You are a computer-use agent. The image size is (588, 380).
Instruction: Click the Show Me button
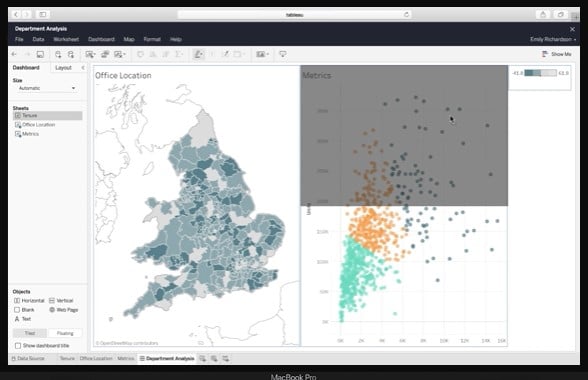coord(556,54)
